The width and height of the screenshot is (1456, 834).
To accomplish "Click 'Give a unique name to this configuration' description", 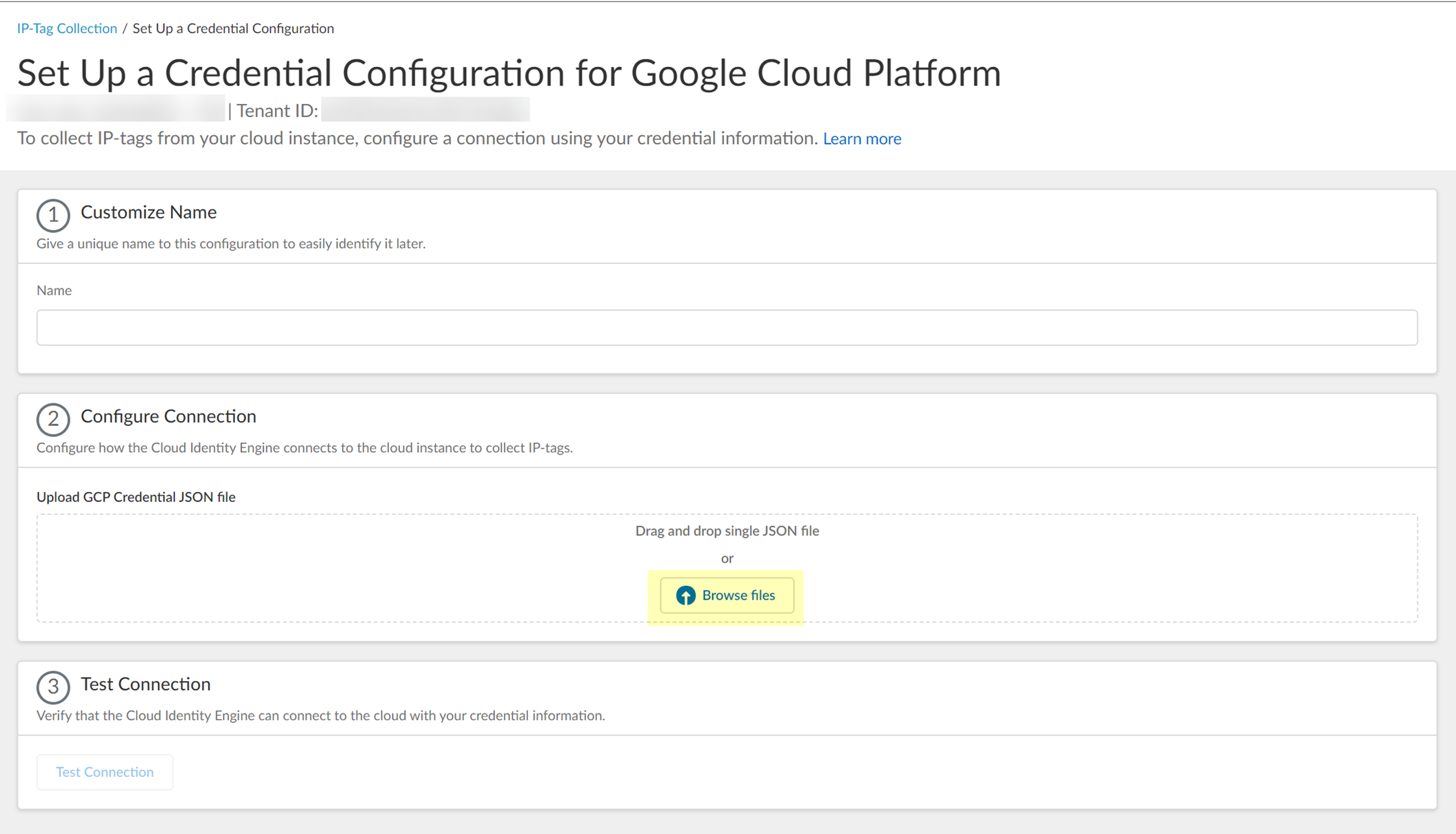I will (x=231, y=244).
